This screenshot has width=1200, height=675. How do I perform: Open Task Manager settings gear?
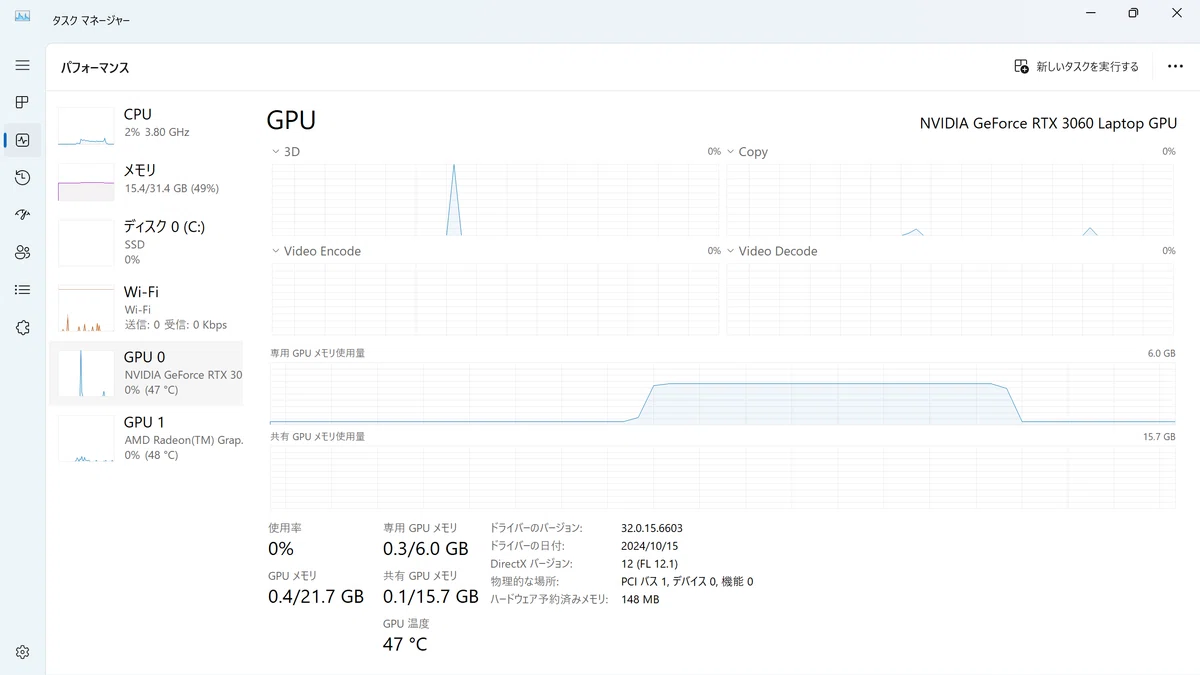tap(22, 652)
